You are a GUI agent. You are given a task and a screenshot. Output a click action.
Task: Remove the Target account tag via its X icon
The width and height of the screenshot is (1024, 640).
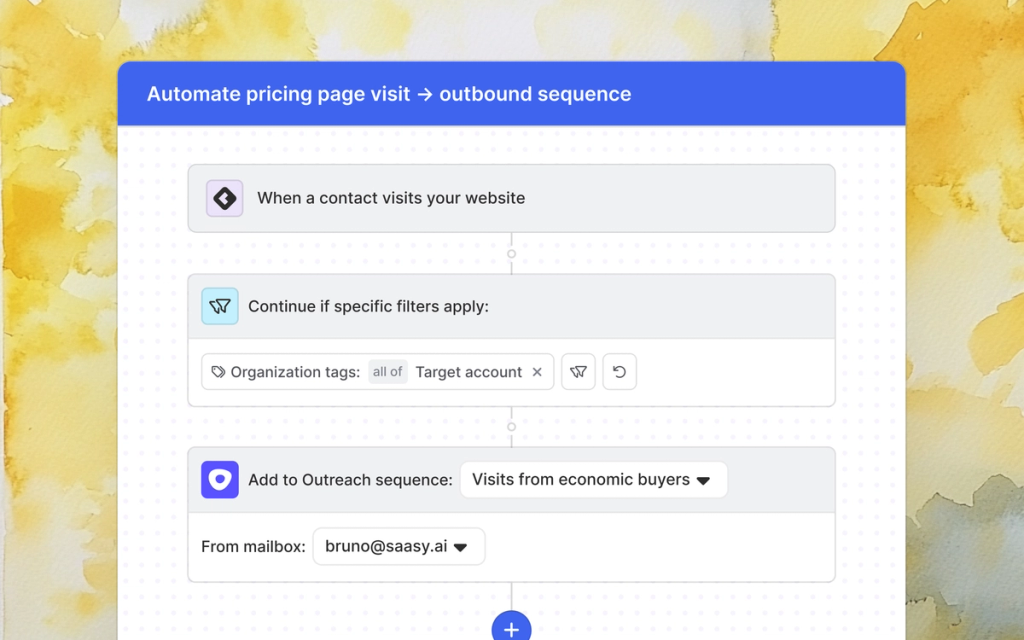pyautogui.click(x=537, y=371)
